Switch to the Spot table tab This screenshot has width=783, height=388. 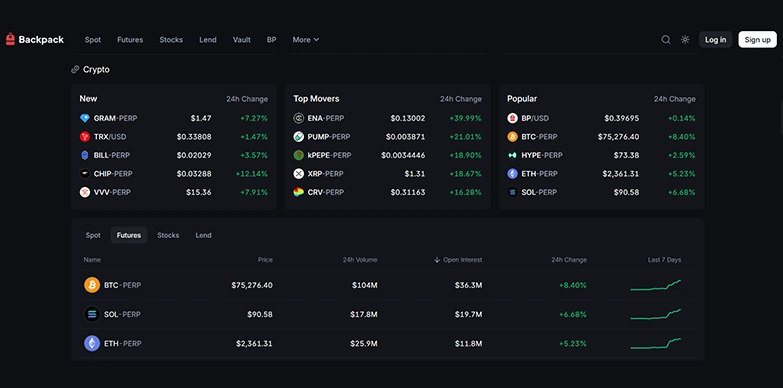(93, 235)
